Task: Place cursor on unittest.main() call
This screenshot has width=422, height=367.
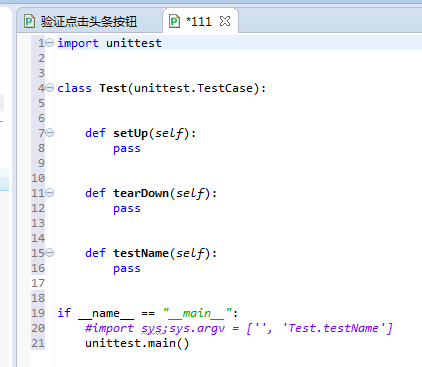Action: pos(137,343)
